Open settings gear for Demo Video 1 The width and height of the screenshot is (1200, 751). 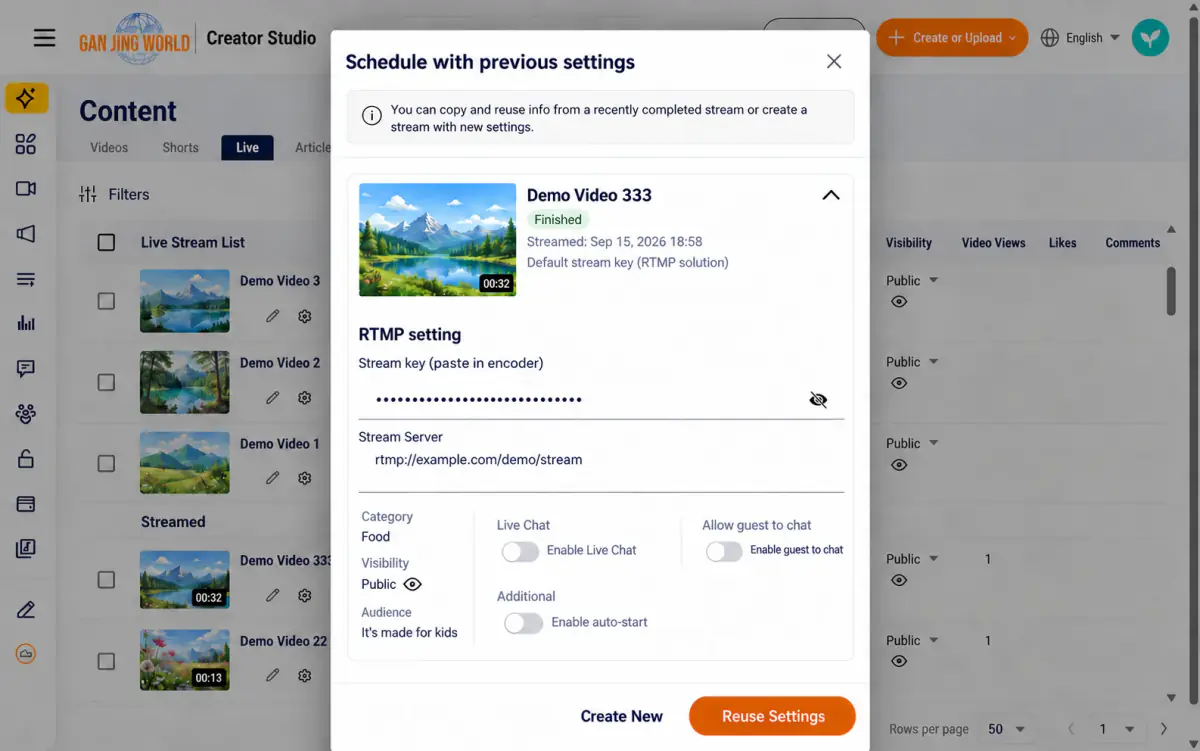305,478
